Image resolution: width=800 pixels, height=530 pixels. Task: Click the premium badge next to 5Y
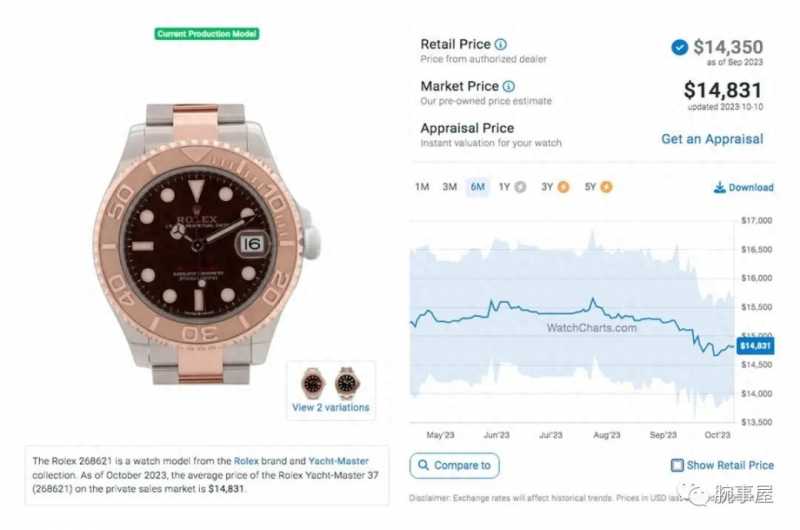coord(606,187)
